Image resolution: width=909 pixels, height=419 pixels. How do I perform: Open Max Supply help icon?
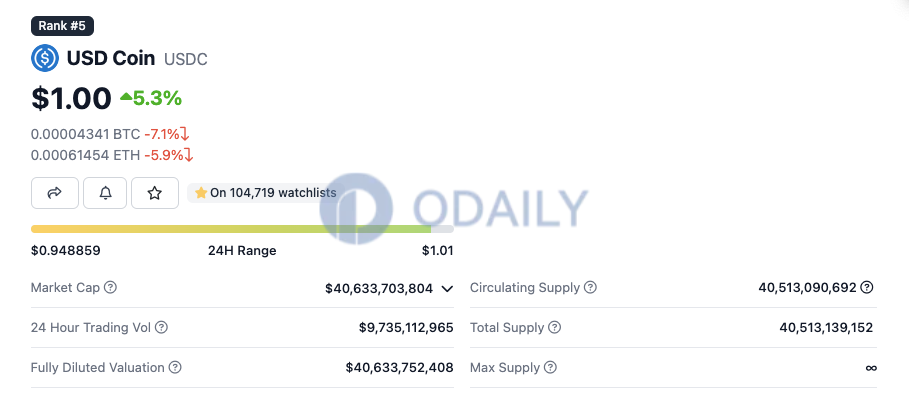pyautogui.click(x=551, y=367)
